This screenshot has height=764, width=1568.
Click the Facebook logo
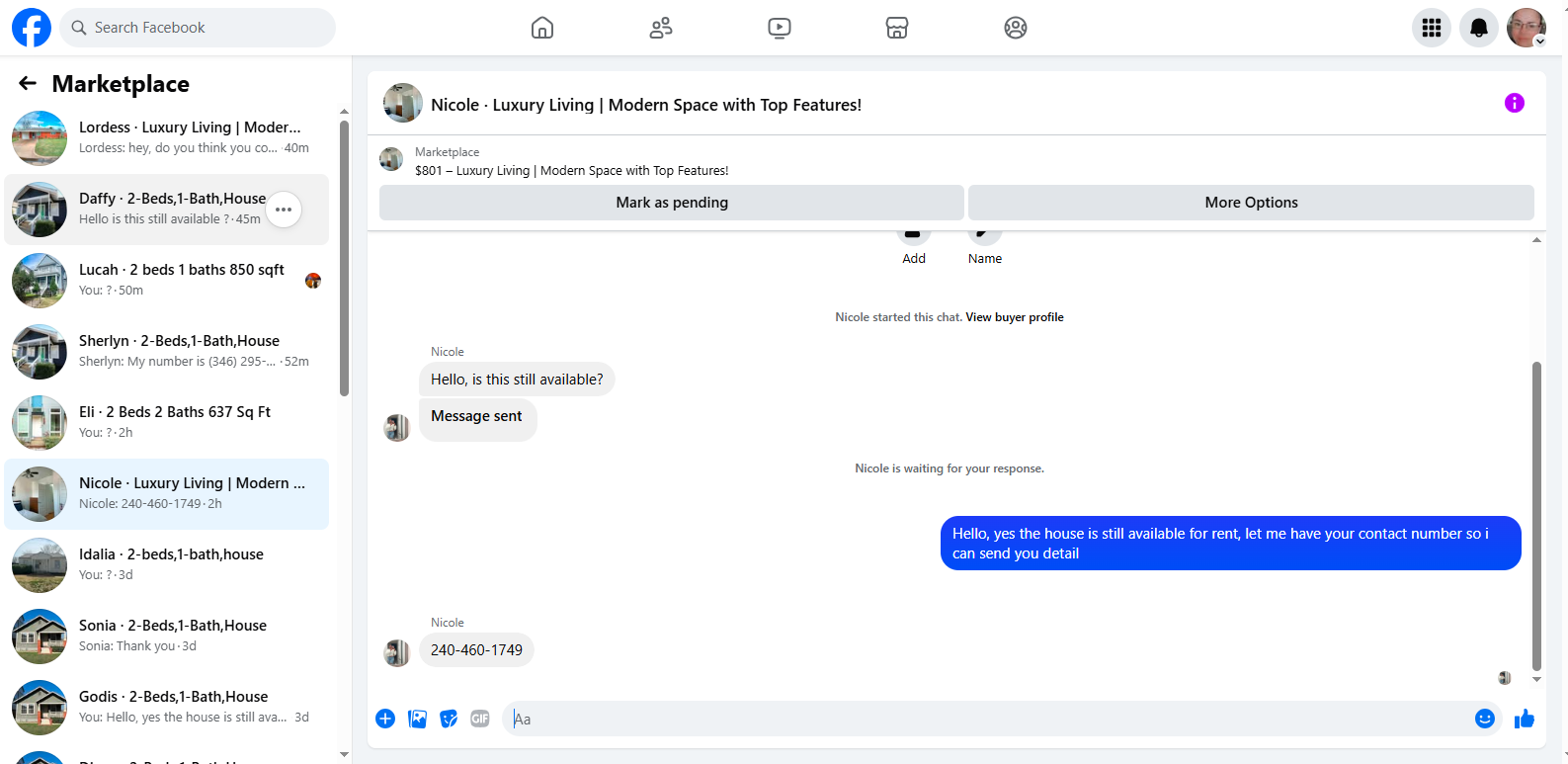coord(32,28)
